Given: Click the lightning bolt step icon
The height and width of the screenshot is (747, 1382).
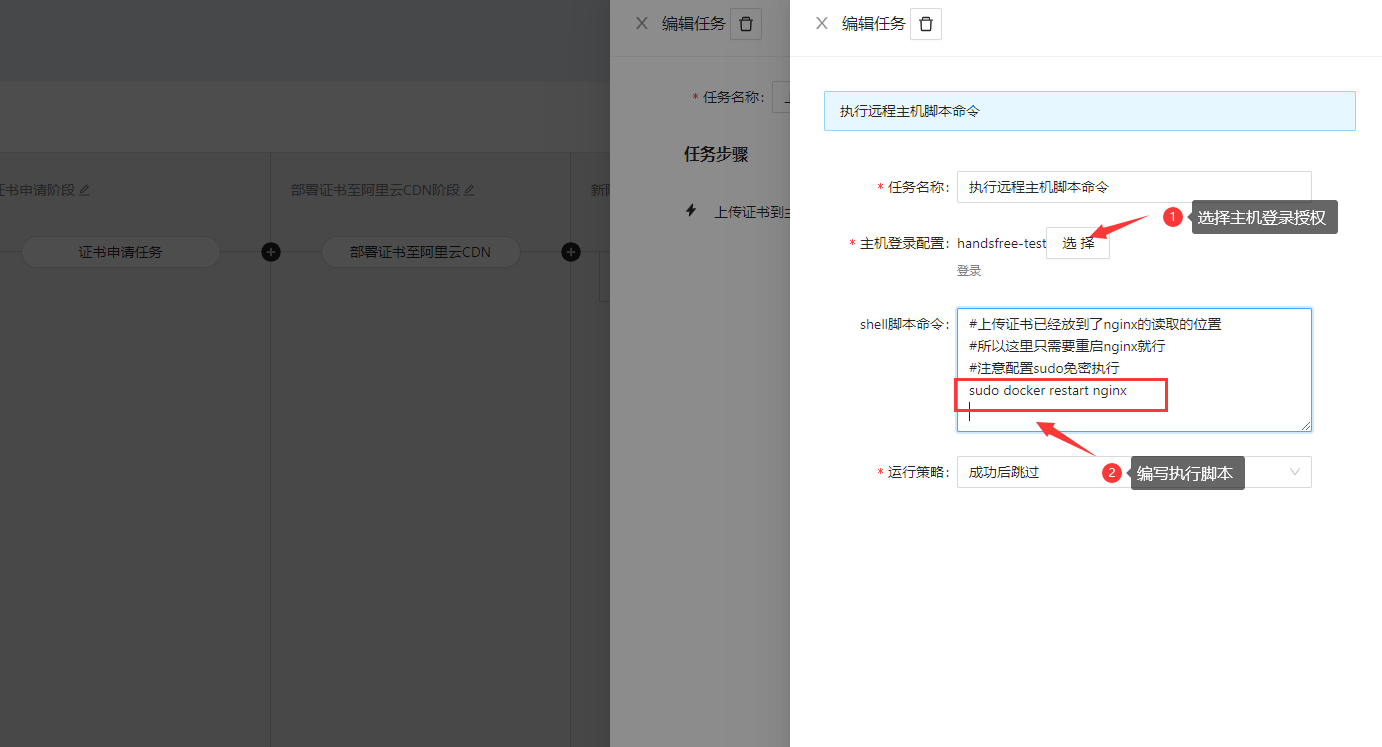Looking at the screenshot, I should click(690, 211).
